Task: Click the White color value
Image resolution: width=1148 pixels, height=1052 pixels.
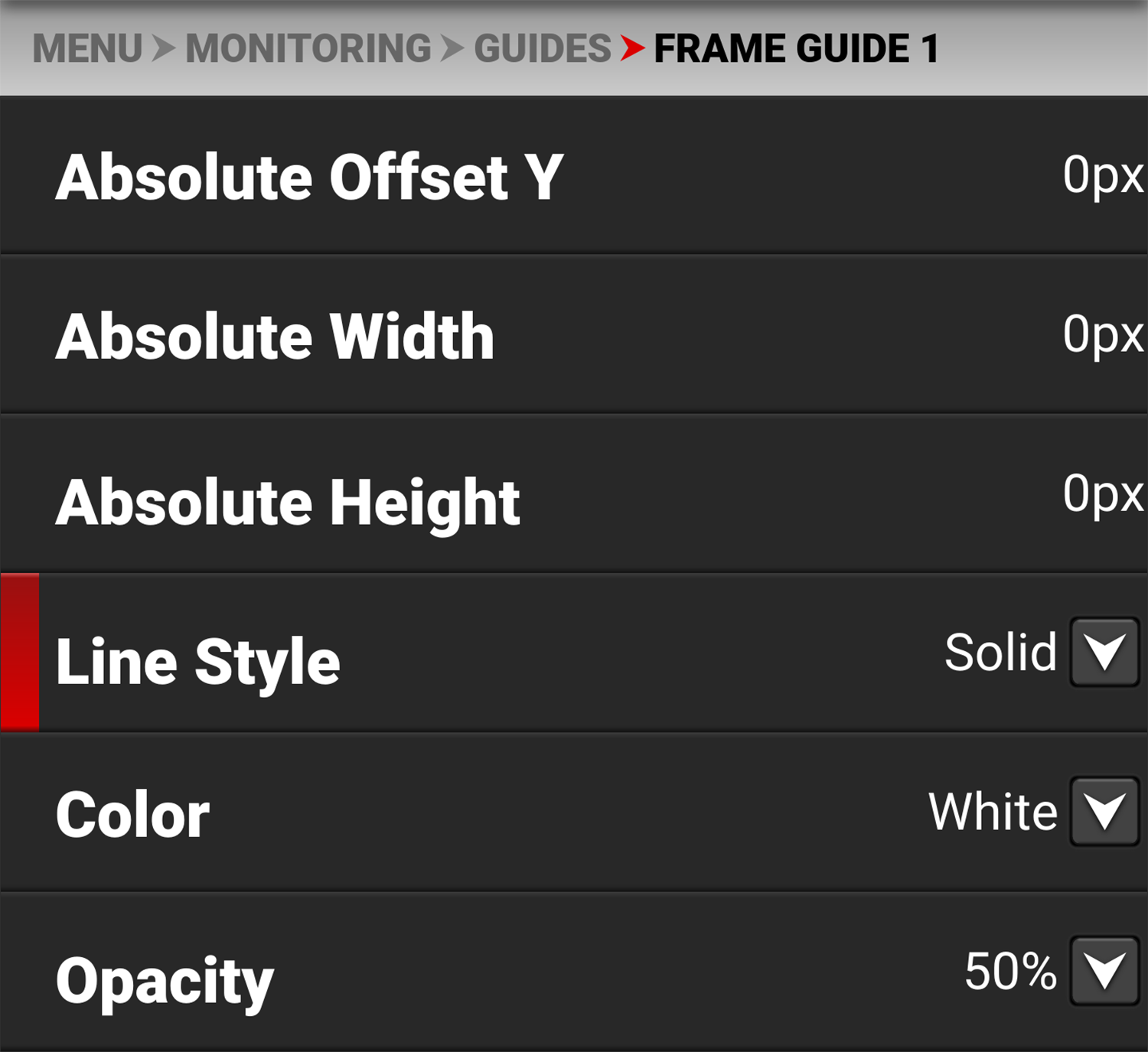Action: [x=993, y=812]
